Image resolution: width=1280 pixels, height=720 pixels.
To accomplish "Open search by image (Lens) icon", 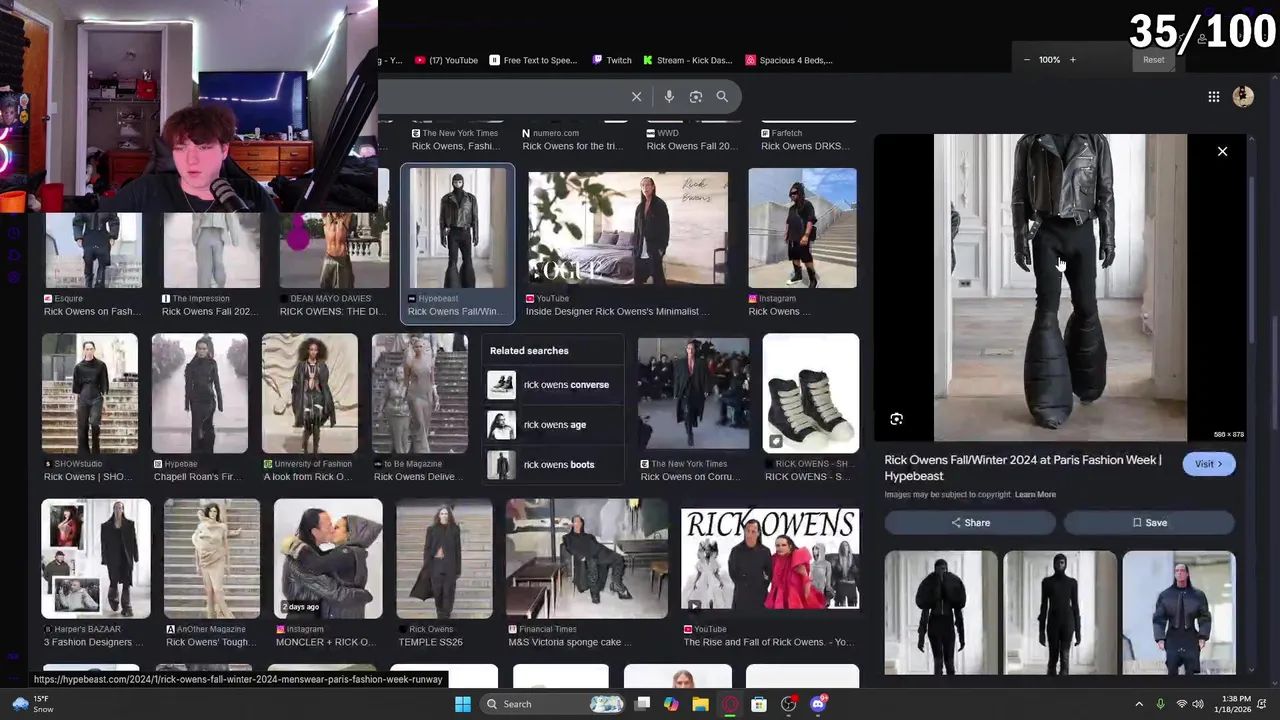I will [696, 97].
